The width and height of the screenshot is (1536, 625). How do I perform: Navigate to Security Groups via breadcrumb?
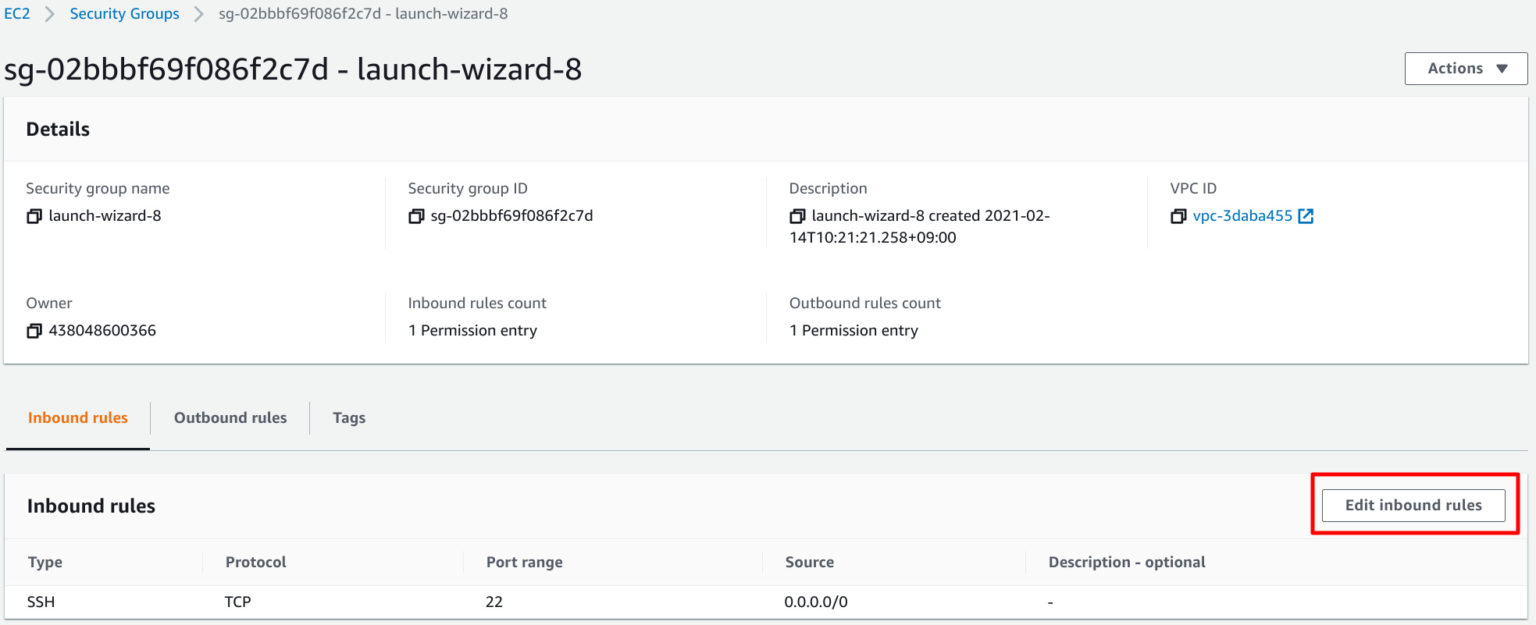(124, 13)
